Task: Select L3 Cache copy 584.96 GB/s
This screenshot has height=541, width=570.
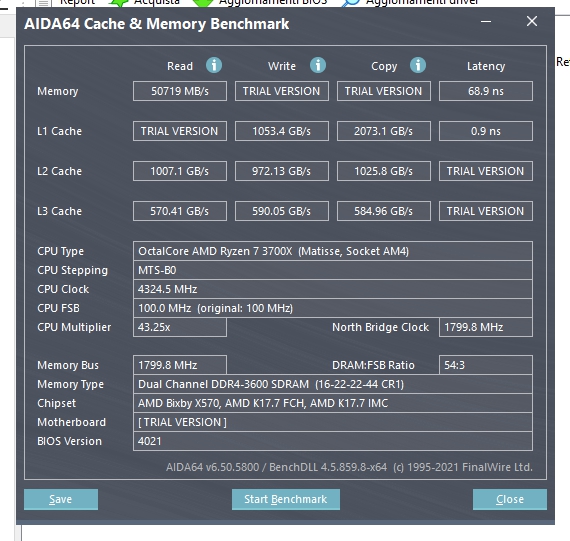Action: point(384,211)
